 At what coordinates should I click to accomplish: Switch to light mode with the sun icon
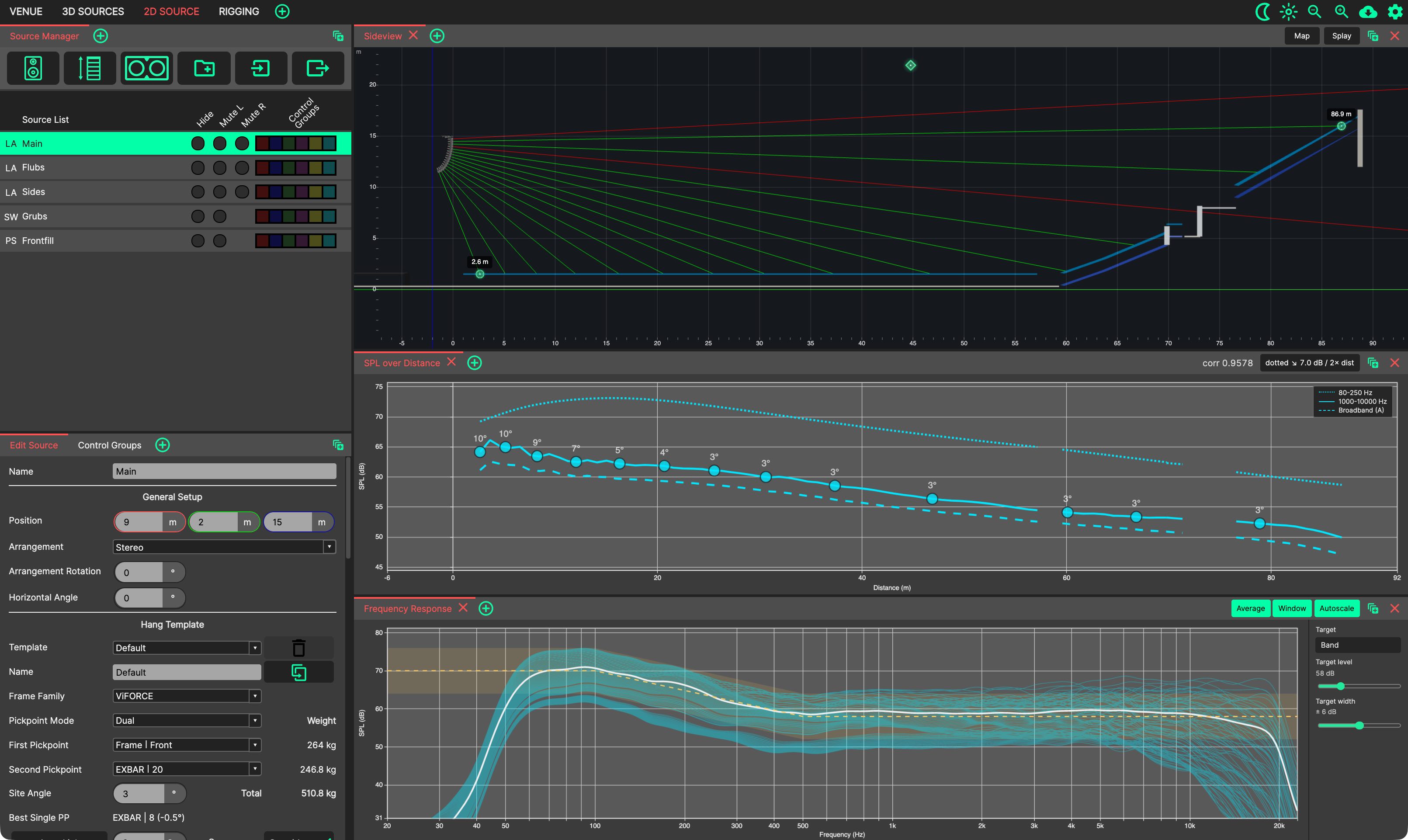pyautogui.click(x=1289, y=11)
